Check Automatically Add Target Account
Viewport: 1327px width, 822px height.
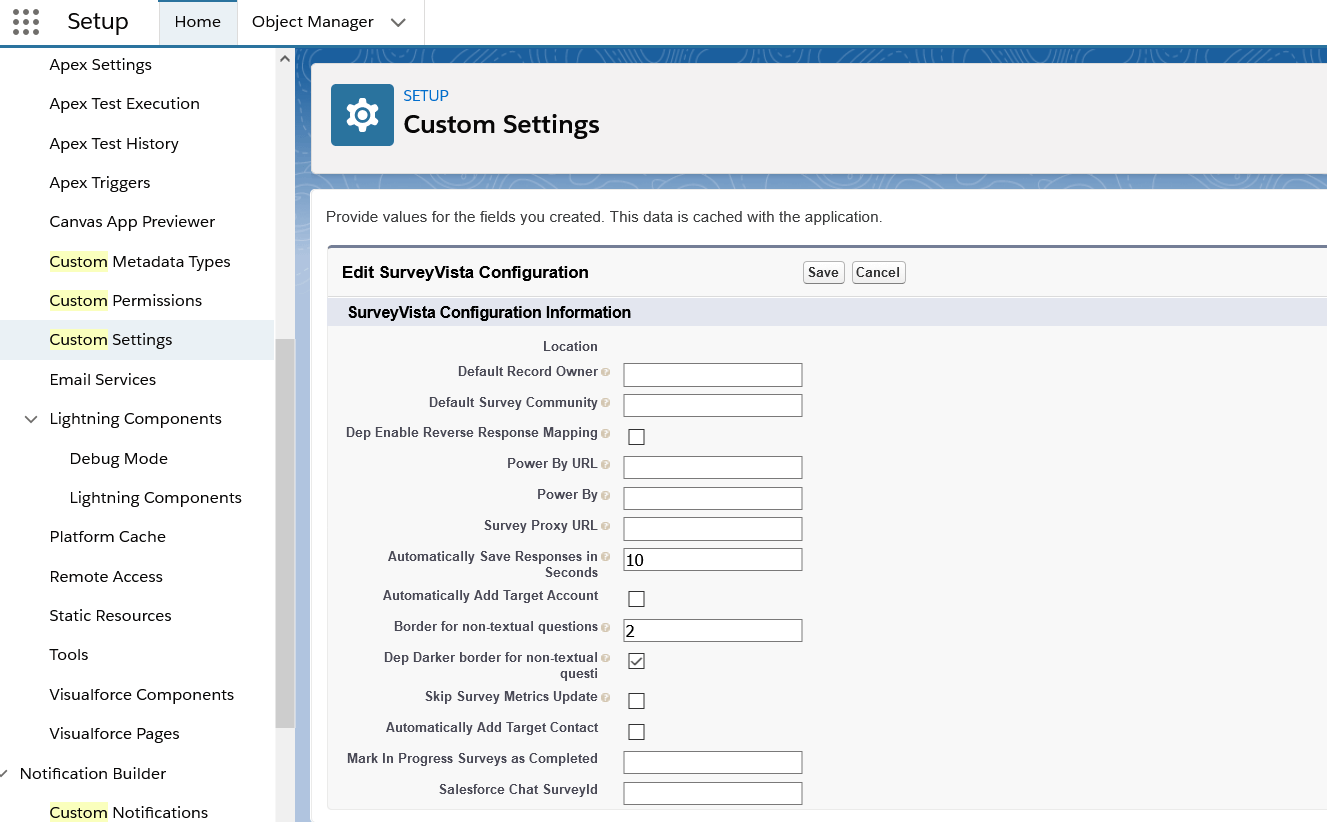point(636,597)
